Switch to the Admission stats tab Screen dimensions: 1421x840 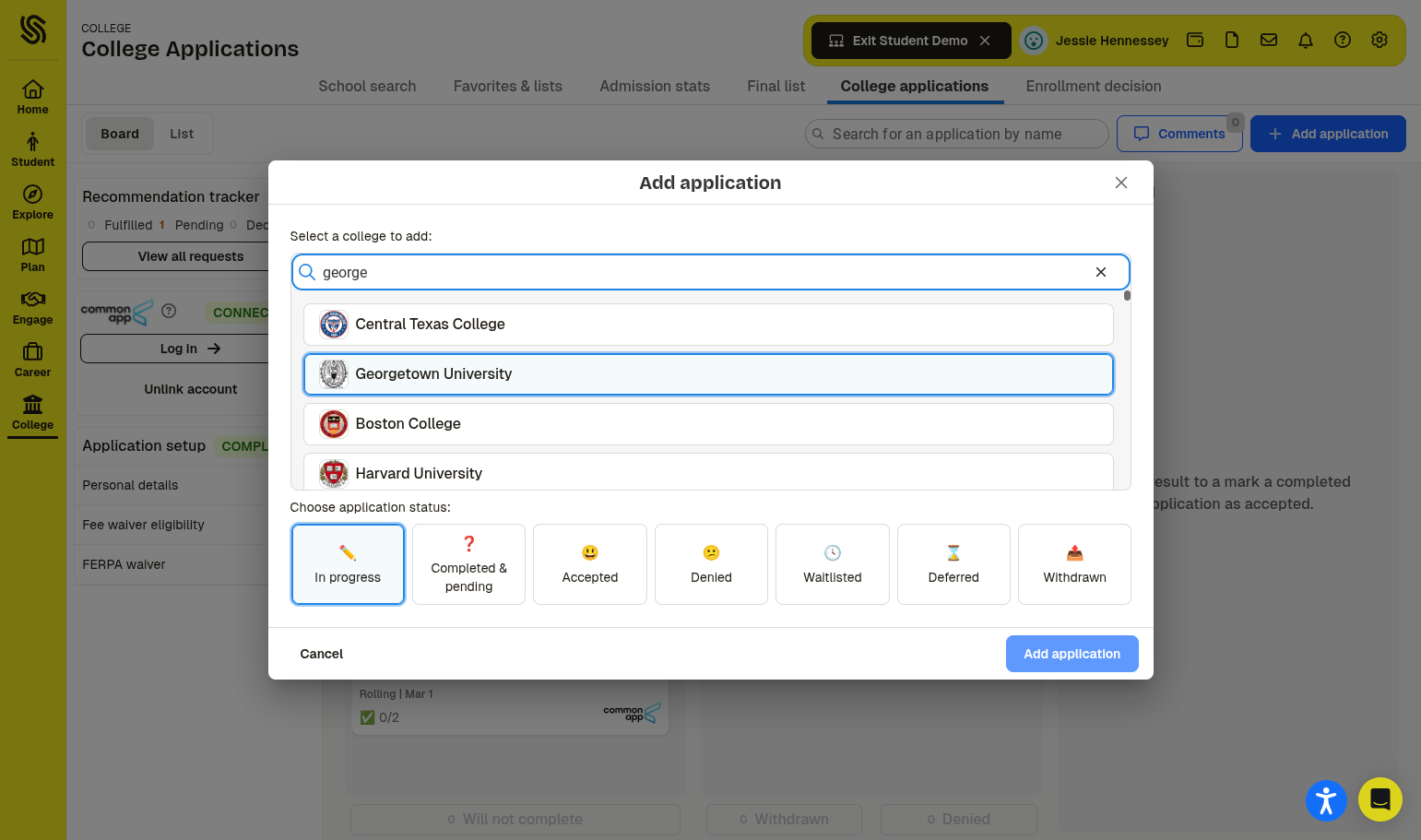[x=655, y=86]
